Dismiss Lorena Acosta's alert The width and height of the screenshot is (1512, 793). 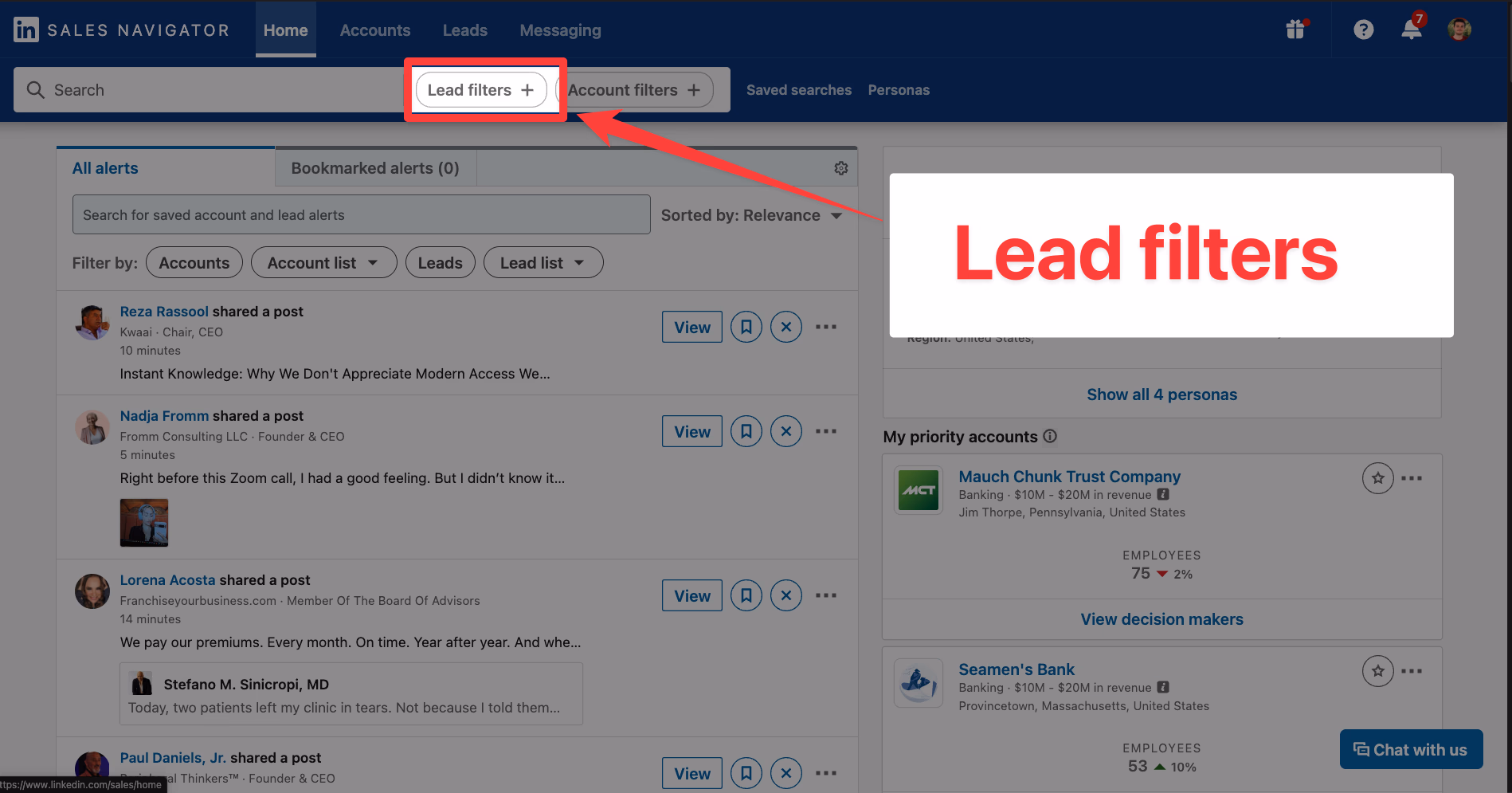point(786,595)
